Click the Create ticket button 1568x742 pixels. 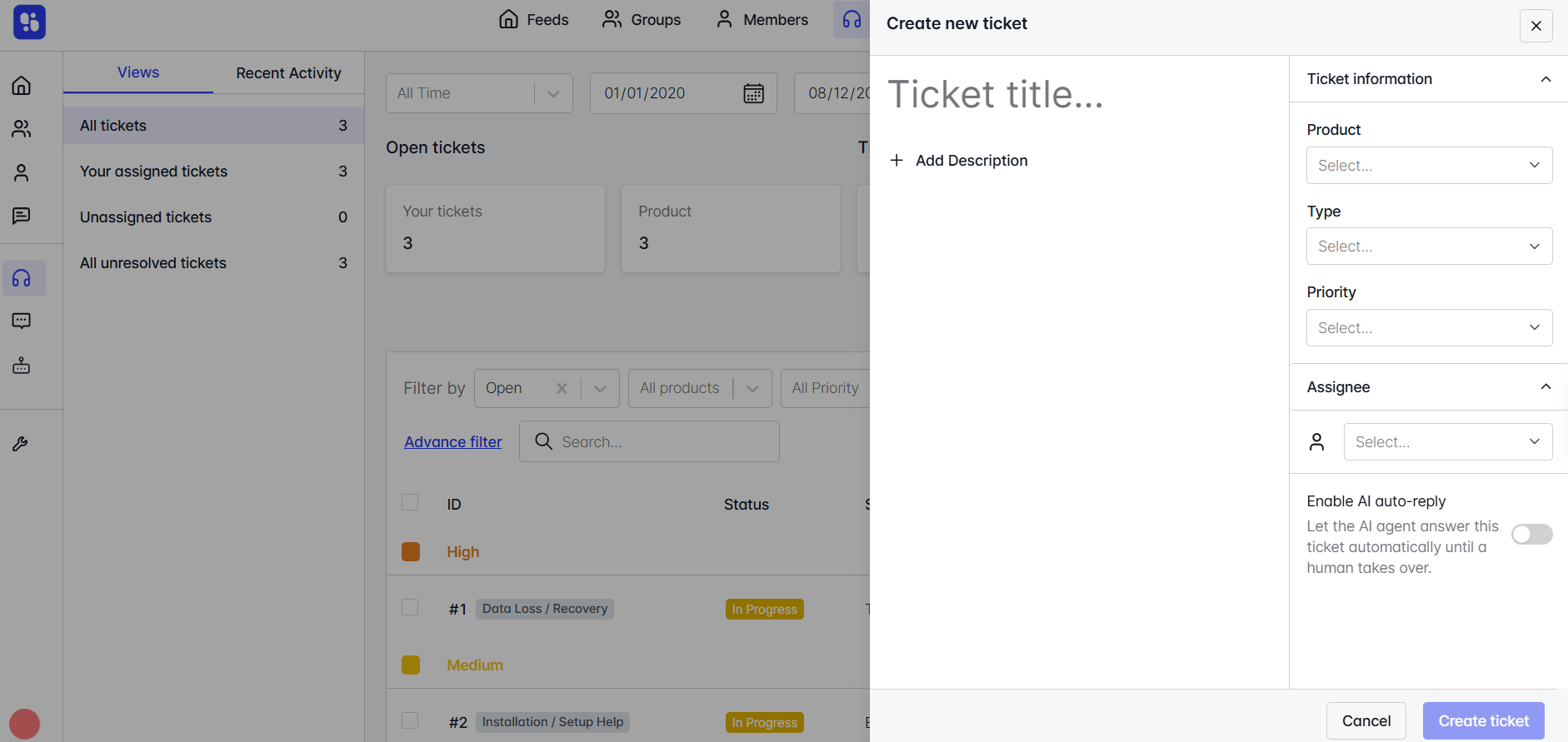tap(1484, 721)
